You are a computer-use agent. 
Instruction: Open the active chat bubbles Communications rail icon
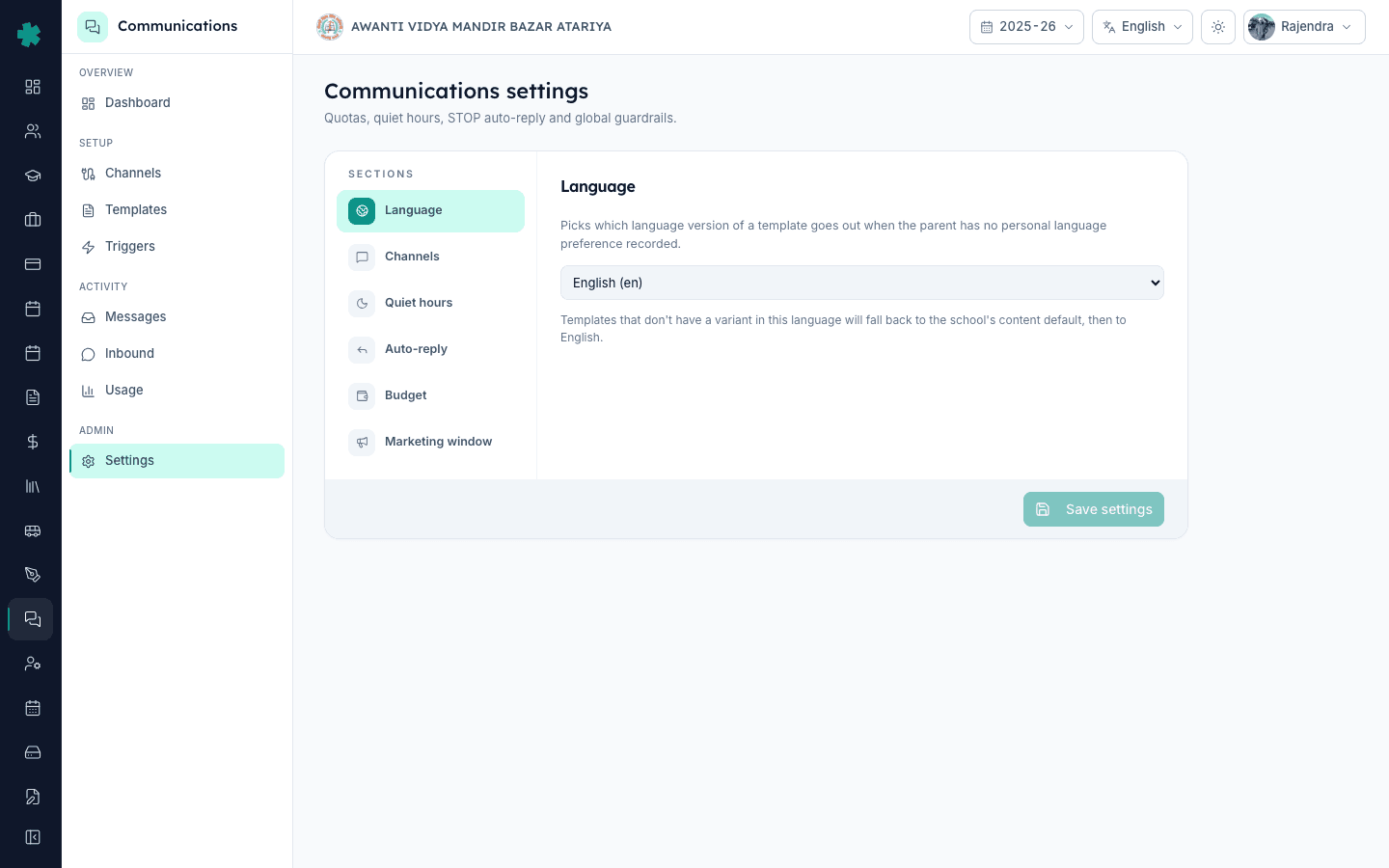point(32,619)
